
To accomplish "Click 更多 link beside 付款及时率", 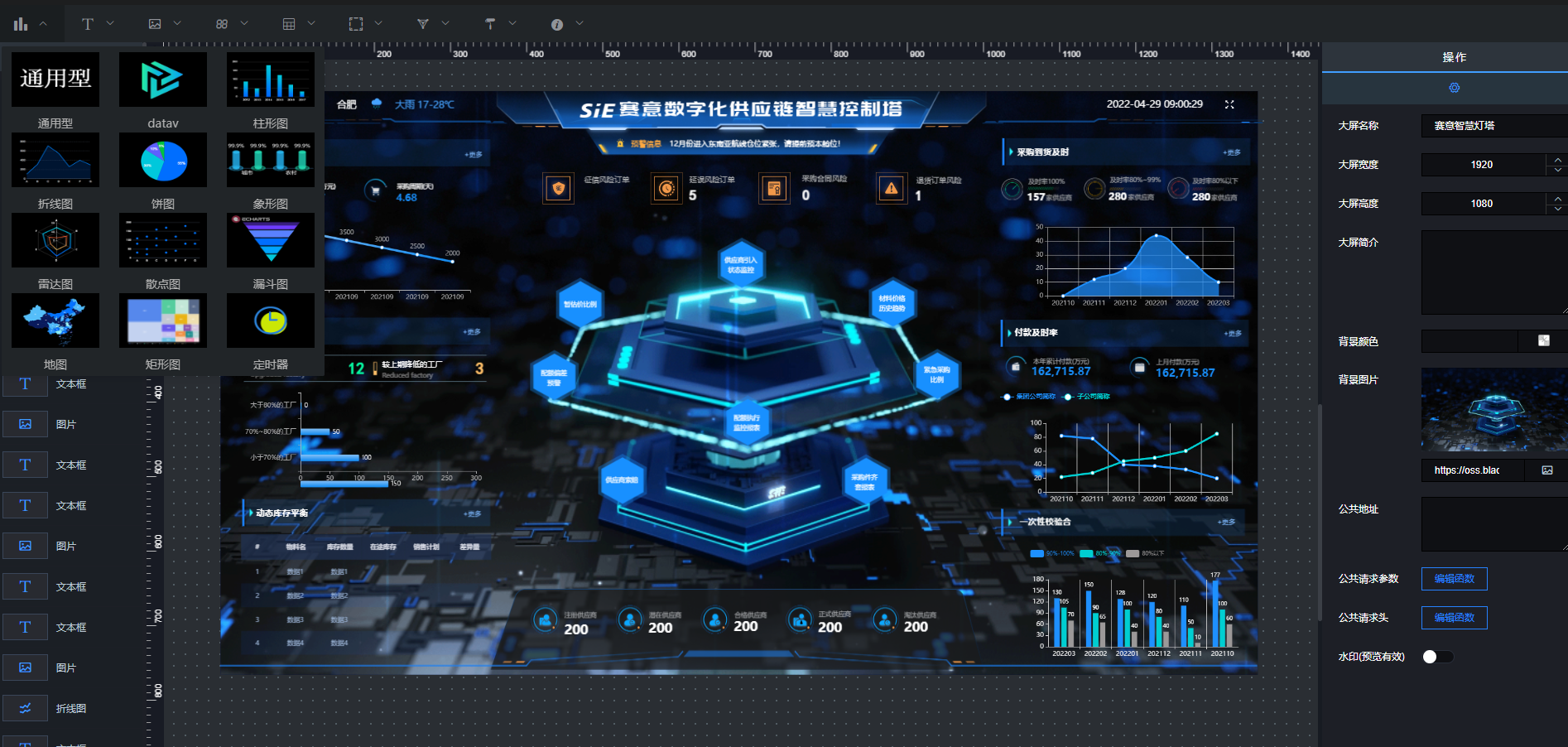I will point(1233,334).
